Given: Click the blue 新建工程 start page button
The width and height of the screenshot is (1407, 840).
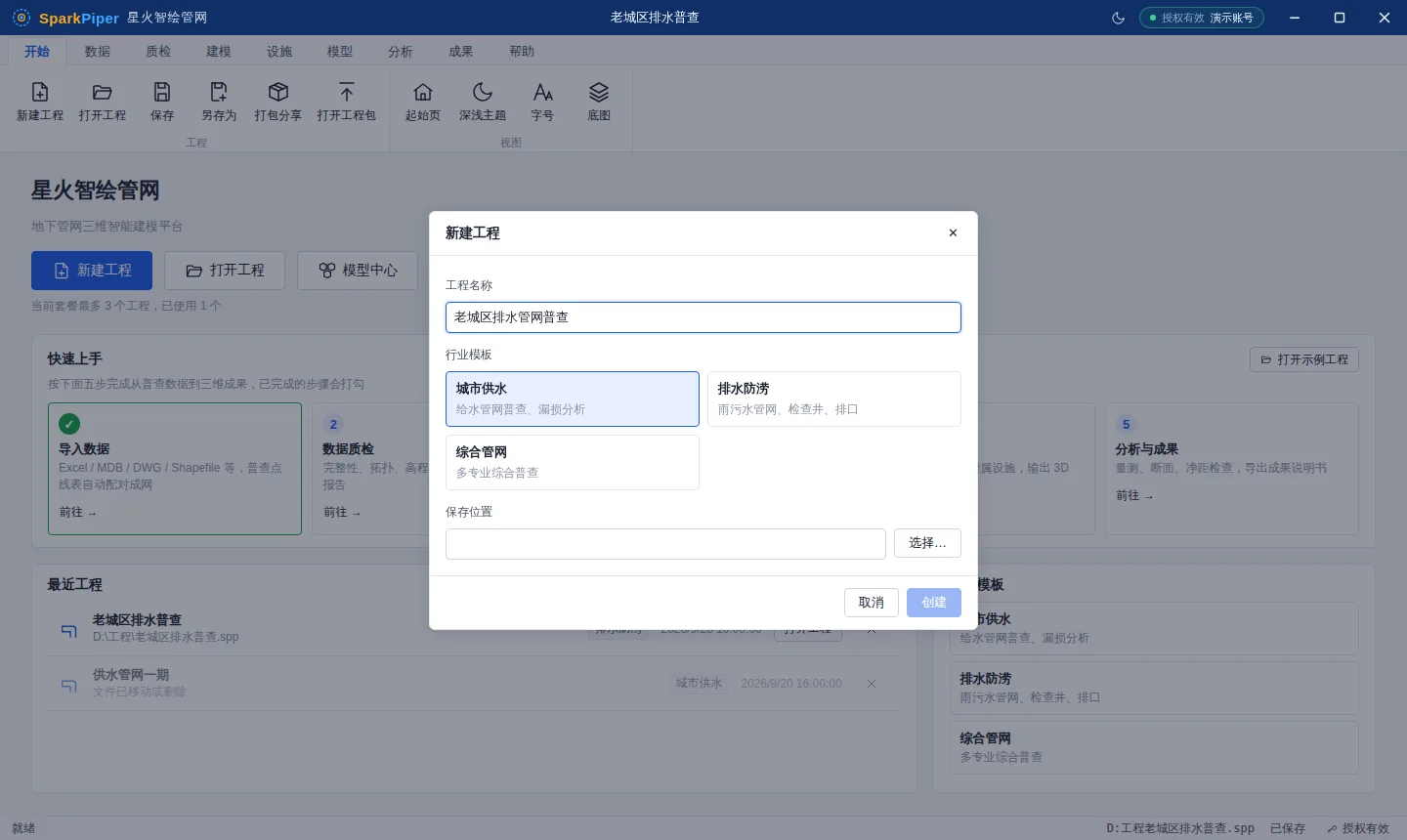Looking at the screenshot, I should pos(92,271).
